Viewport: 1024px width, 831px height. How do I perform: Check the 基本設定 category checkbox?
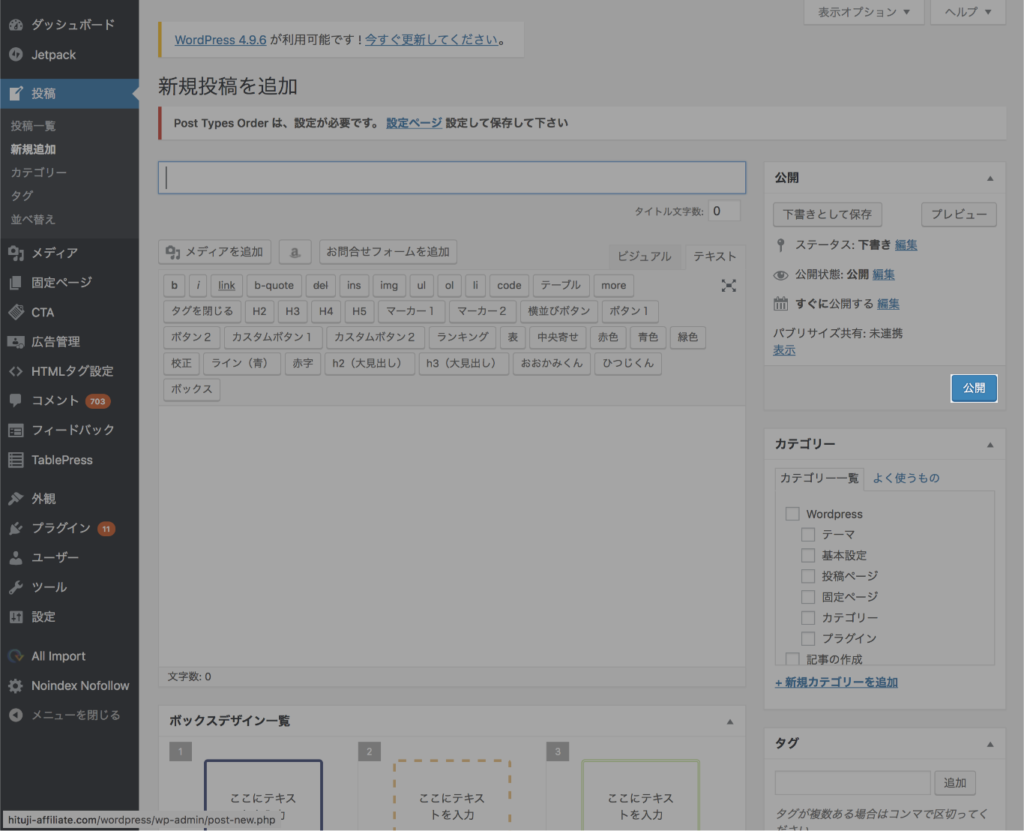[x=808, y=555]
